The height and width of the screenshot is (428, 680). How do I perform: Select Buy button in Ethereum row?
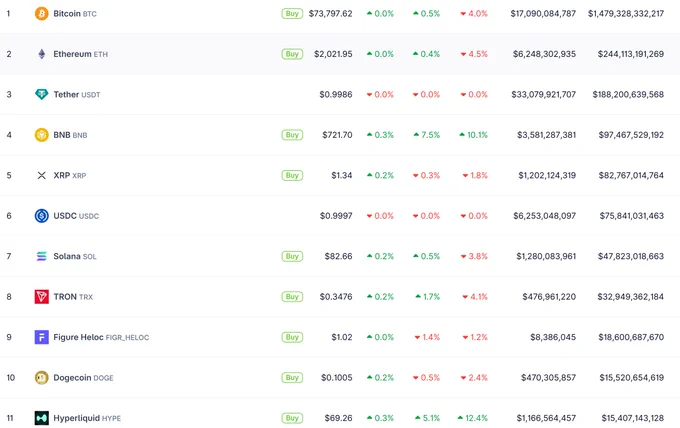(x=292, y=54)
